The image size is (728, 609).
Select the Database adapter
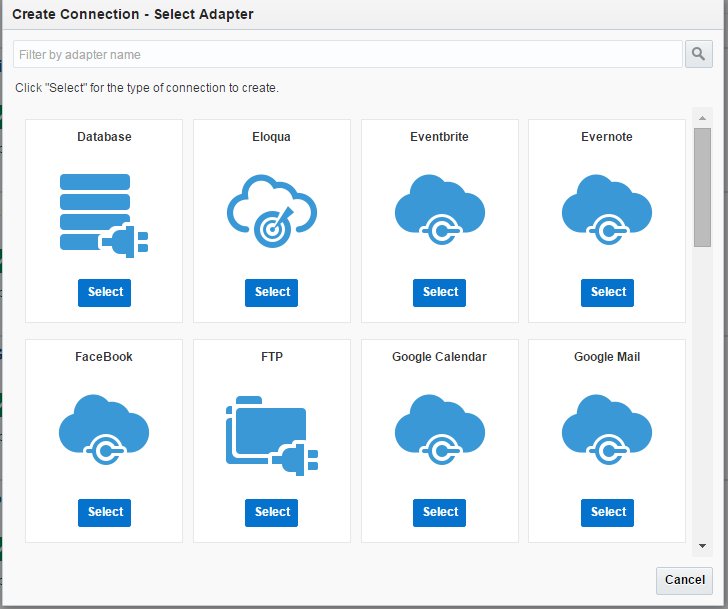point(104,292)
